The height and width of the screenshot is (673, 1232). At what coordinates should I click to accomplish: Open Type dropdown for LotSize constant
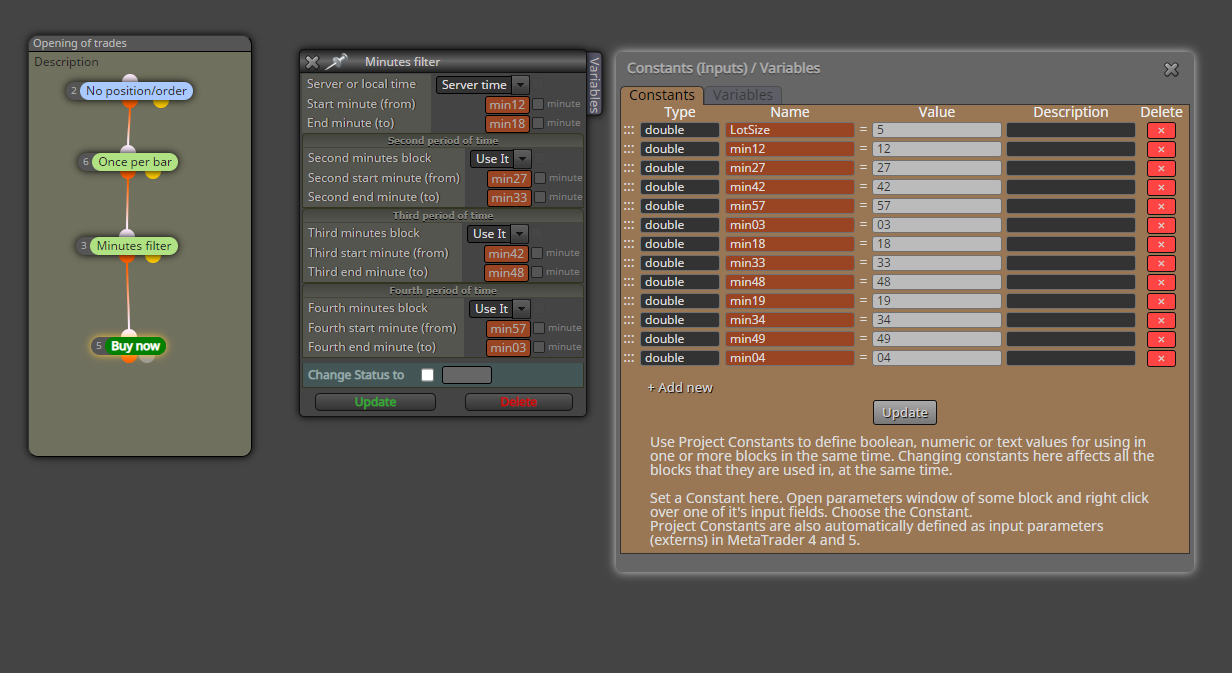tap(680, 130)
